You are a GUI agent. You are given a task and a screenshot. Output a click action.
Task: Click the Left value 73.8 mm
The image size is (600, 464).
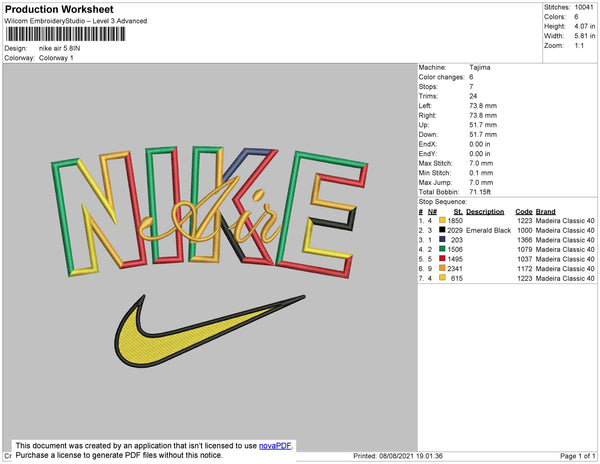pos(483,106)
